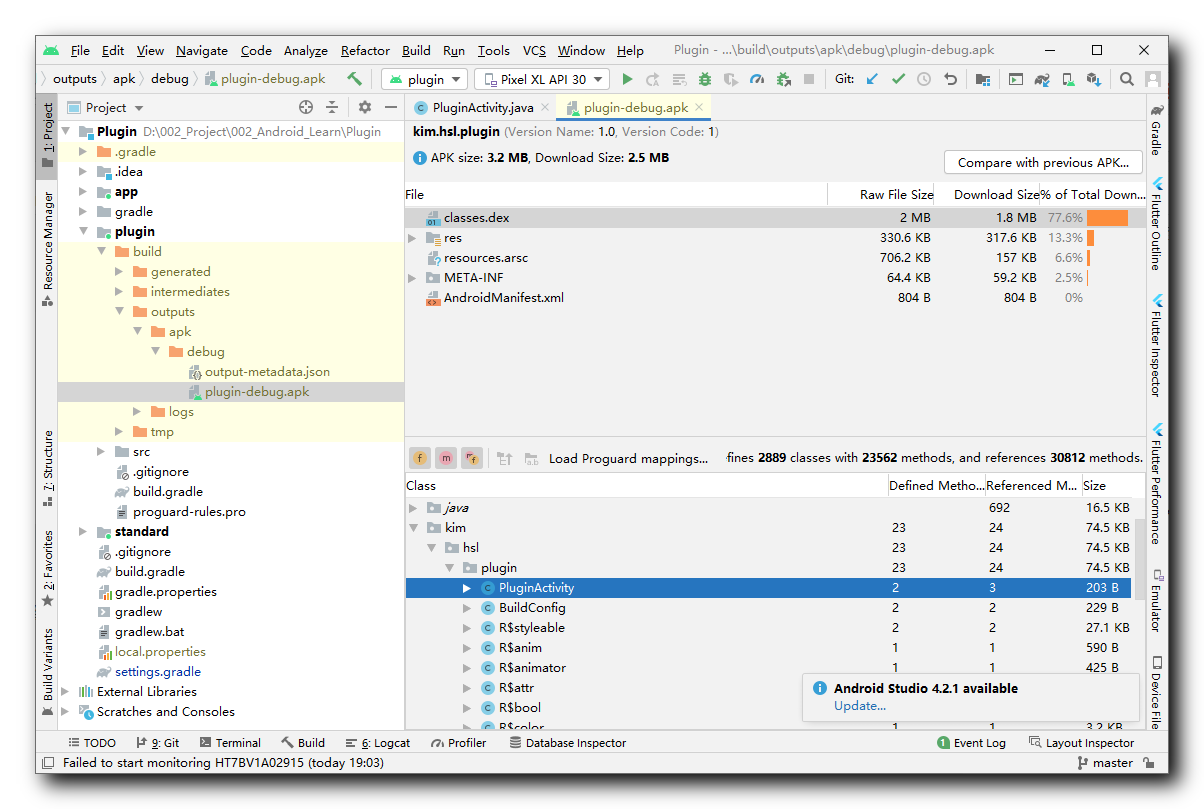Expand the java package in class list

point(412,508)
